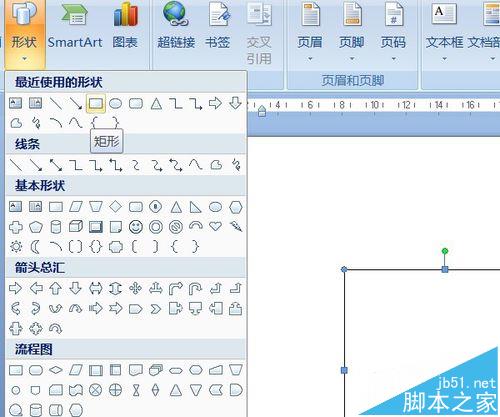Choose the Circular Arrow shape
The width and height of the screenshot is (500, 417).
point(56,329)
